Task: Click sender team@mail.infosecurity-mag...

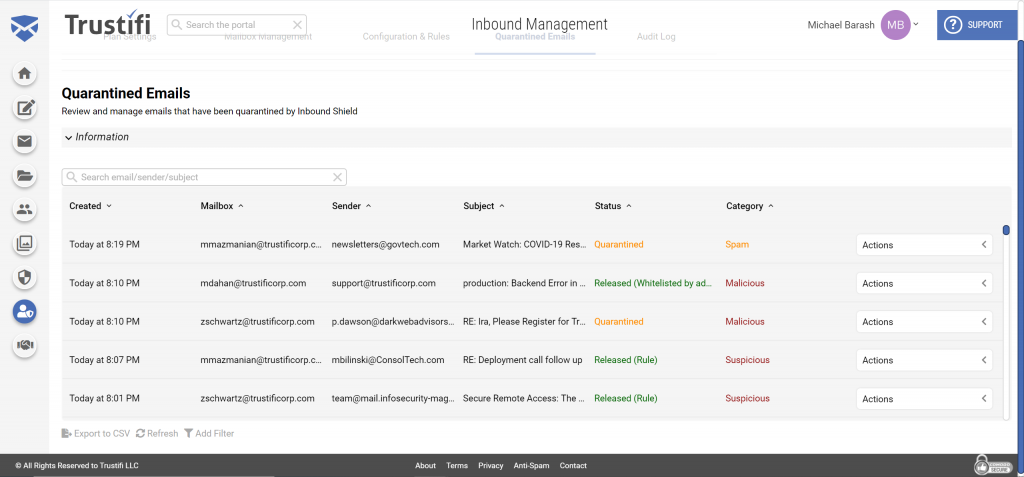Action: (x=393, y=398)
